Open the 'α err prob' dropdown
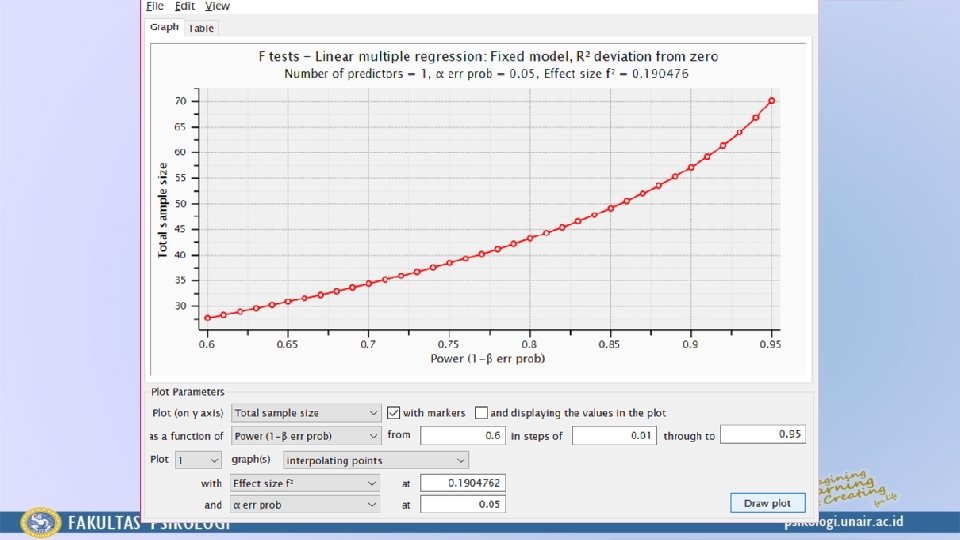The height and width of the screenshot is (540, 960). point(304,504)
